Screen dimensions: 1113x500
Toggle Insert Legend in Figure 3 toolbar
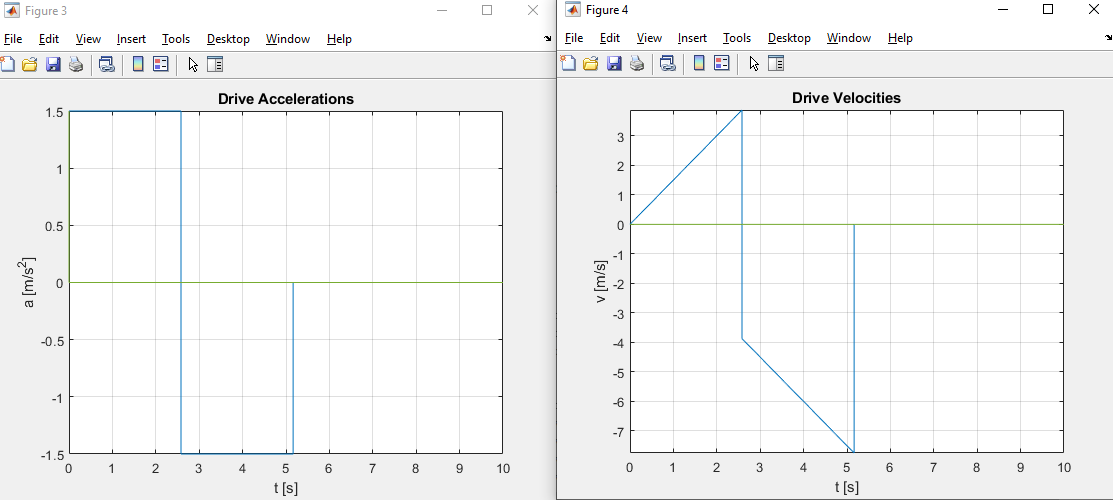160,65
